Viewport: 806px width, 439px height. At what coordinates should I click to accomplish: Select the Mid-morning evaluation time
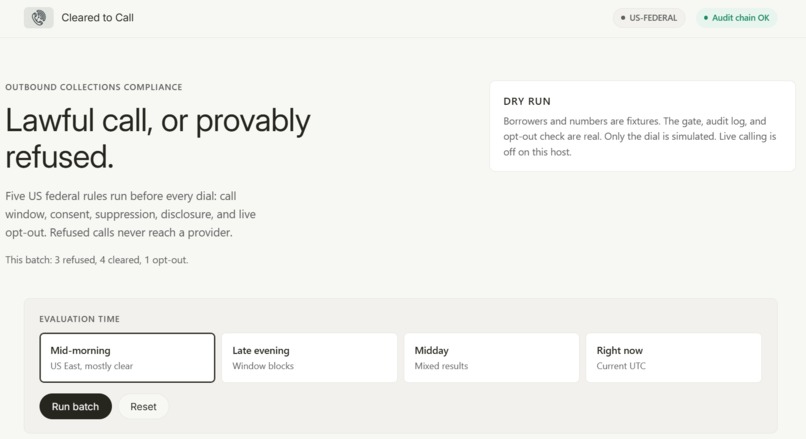coord(127,358)
